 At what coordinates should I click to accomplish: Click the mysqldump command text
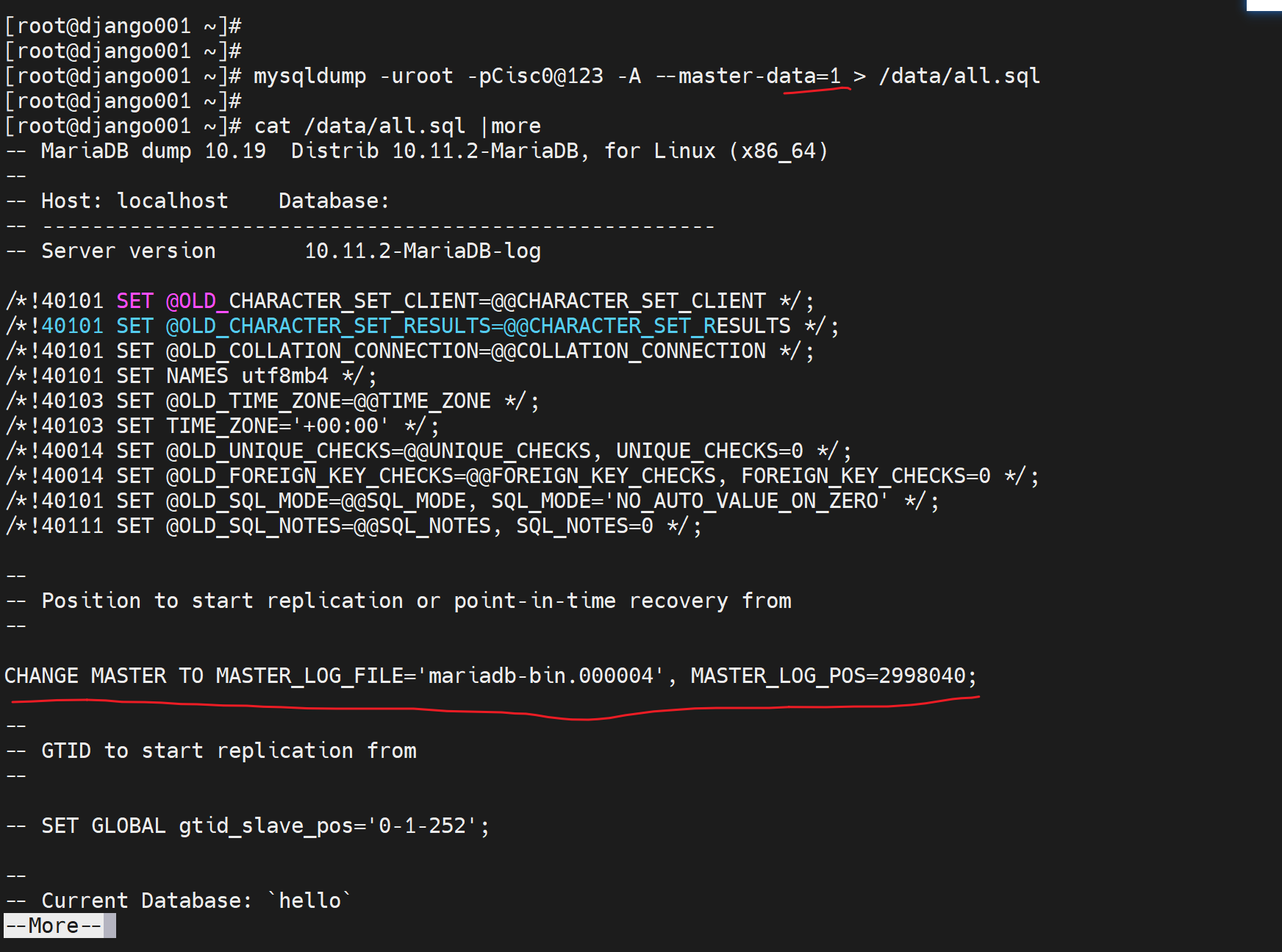pos(309,76)
